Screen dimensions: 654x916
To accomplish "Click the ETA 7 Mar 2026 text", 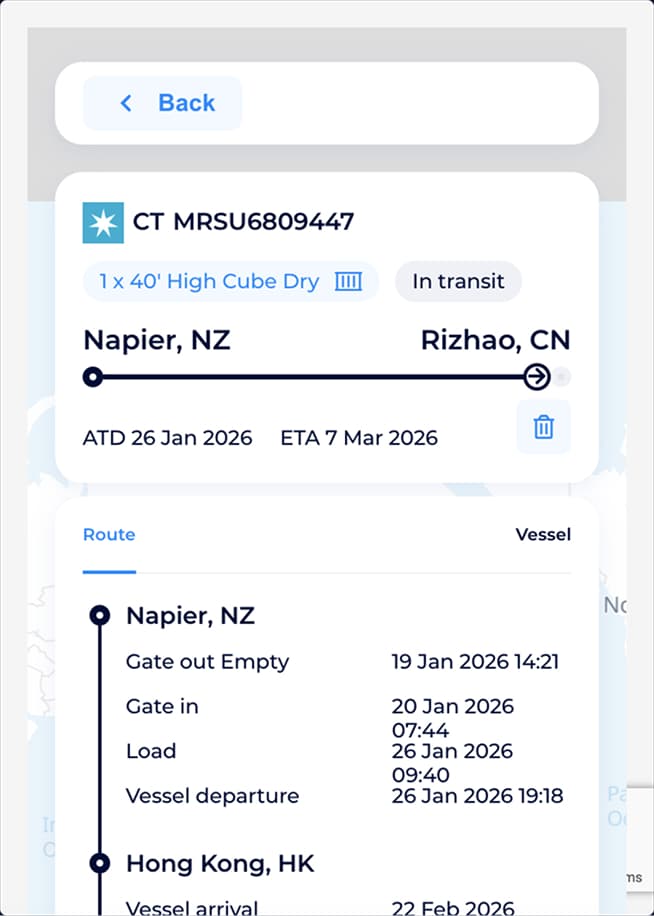I will pyautogui.click(x=358, y=437).
